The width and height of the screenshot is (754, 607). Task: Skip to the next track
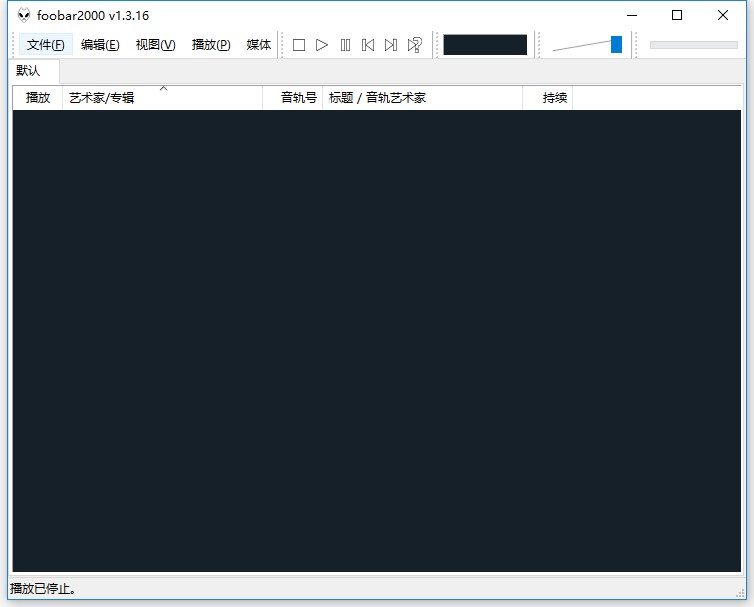click(x=391, y=45)
